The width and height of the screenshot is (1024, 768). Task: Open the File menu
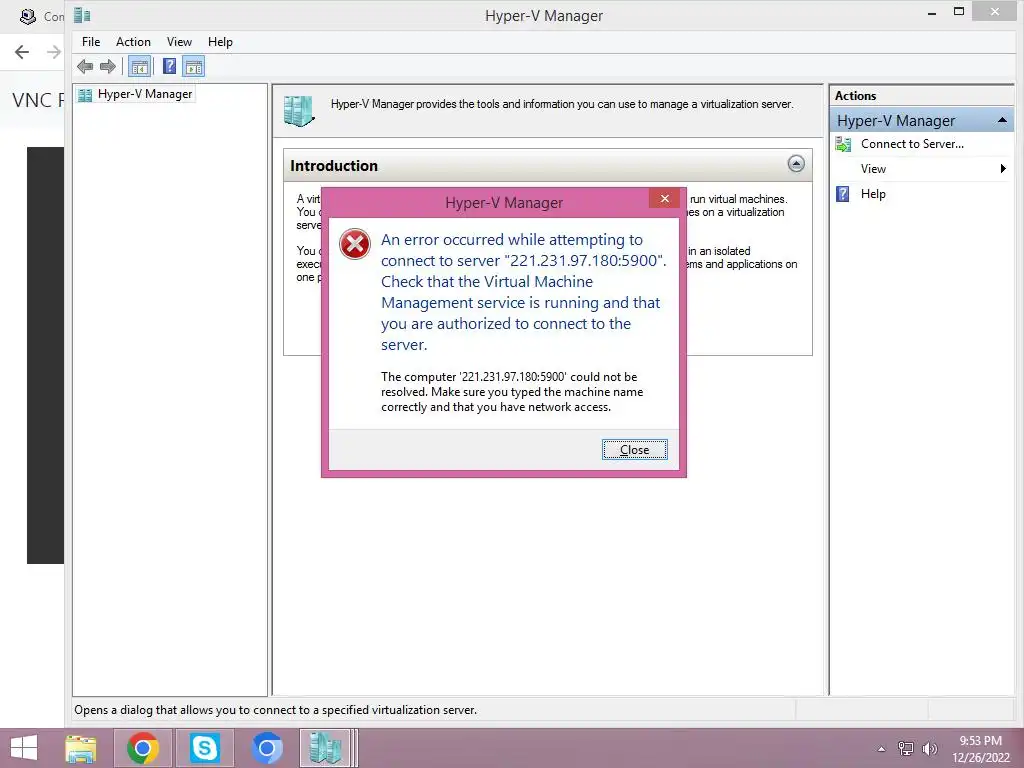pos(91,42)
